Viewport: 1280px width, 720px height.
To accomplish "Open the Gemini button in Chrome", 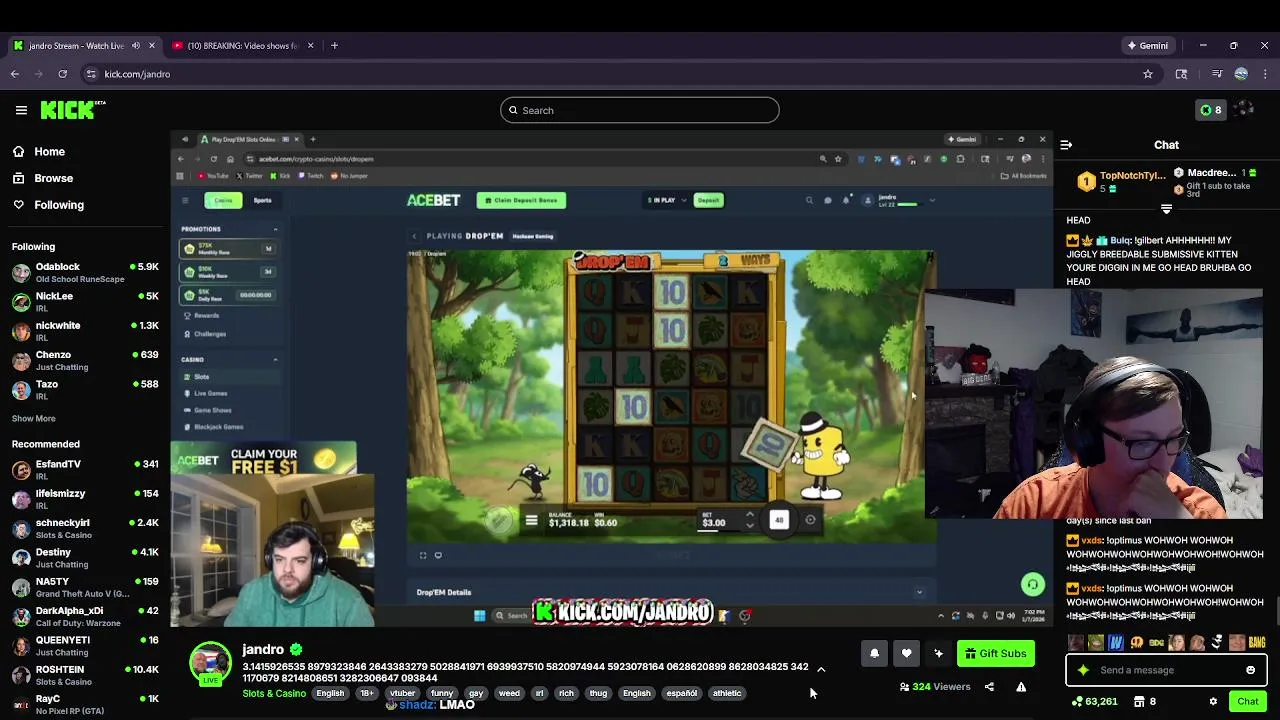I will (1148, 45).
